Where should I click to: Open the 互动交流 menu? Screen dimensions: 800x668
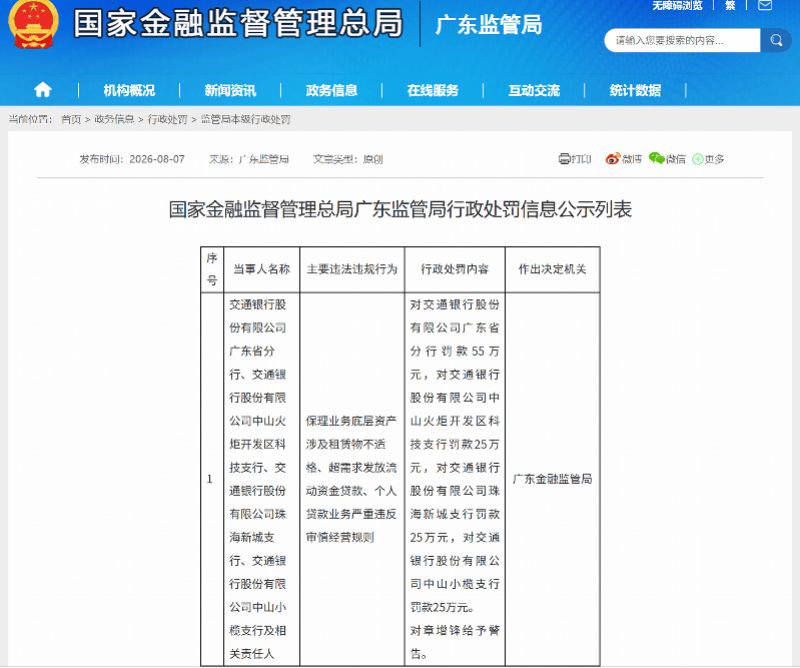click(534, 90)
